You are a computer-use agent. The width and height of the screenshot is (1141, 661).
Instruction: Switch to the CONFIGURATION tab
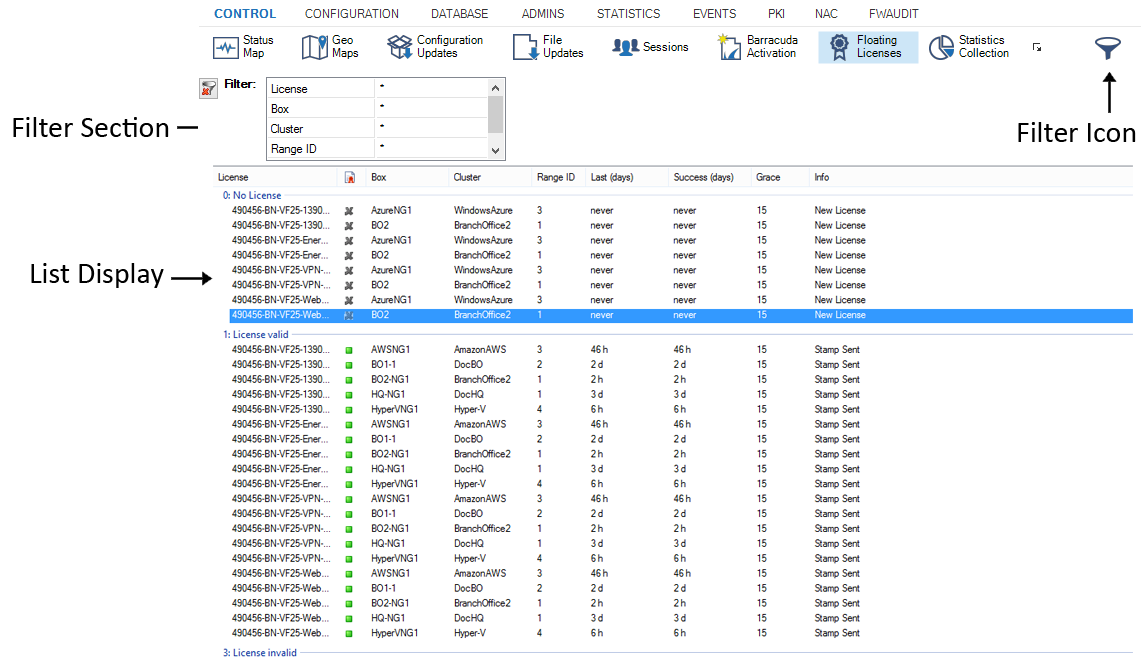point(351,14)
